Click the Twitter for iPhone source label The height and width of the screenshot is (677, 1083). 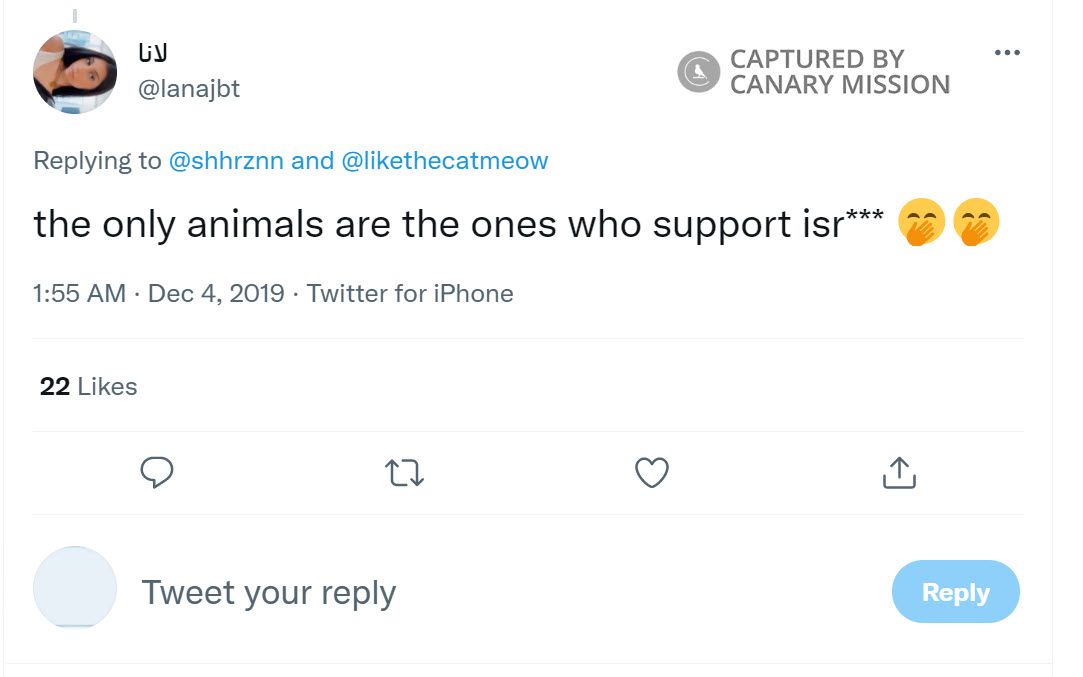click(410, 294)
